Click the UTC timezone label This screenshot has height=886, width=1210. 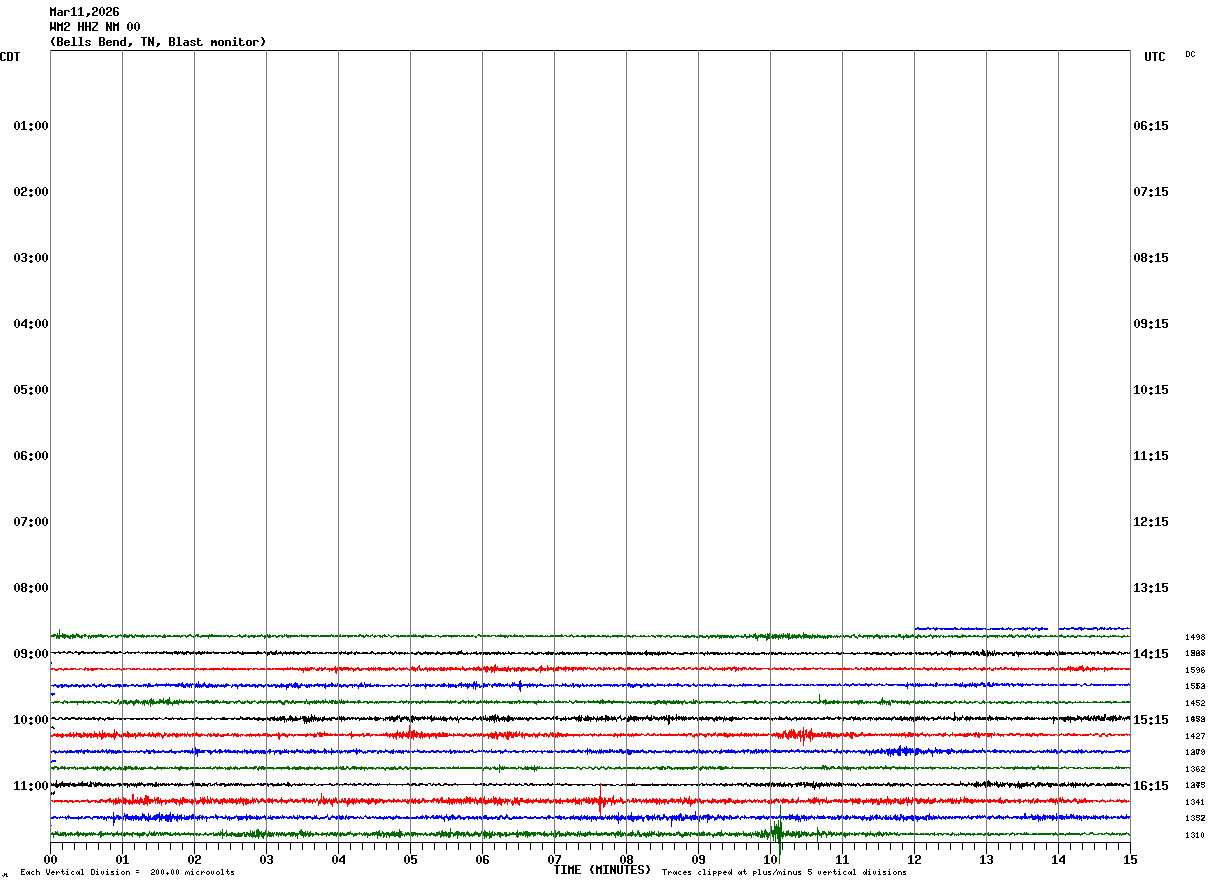click(1155, 57)
